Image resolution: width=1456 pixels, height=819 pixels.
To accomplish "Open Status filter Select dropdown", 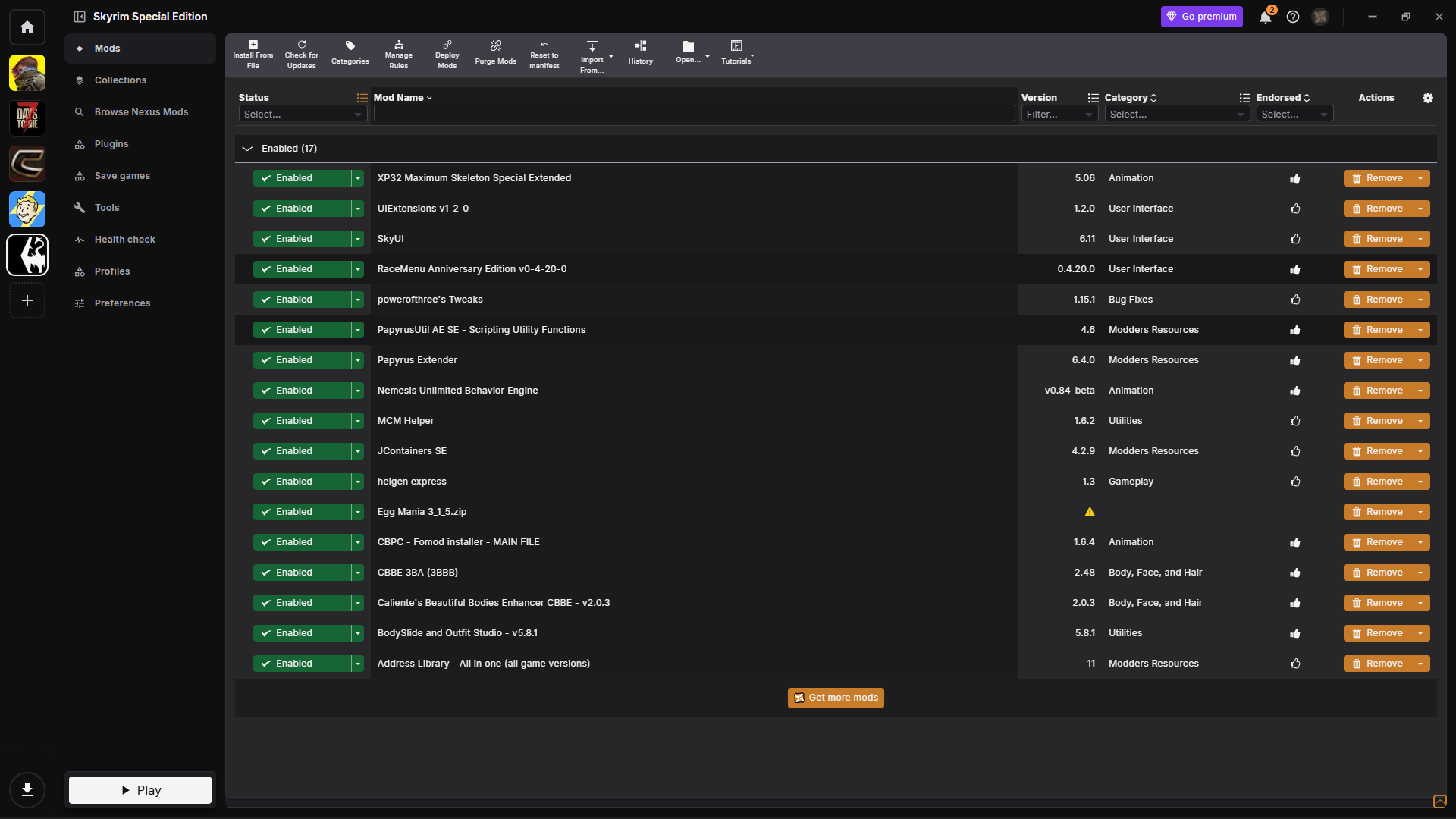I will click(x=303, y=114).
